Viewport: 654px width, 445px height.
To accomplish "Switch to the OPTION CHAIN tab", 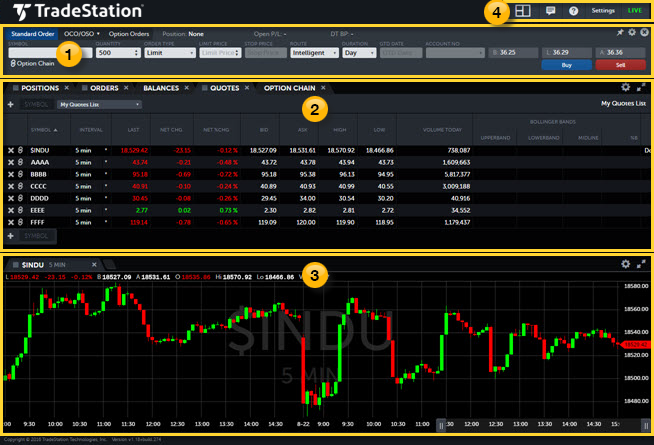I will click(x=289, y=88).
